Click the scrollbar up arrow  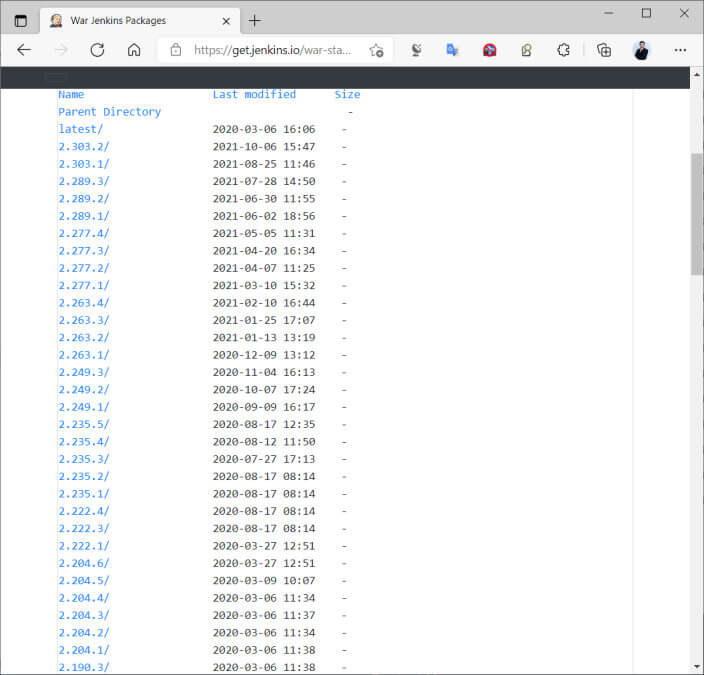pyautogui.click(x=697, y=74)
